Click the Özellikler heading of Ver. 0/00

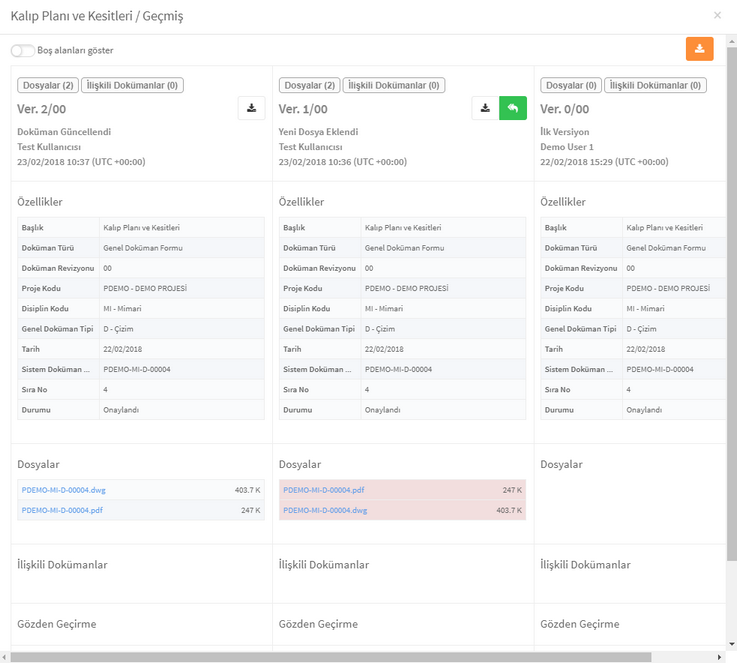coord(563,202)
